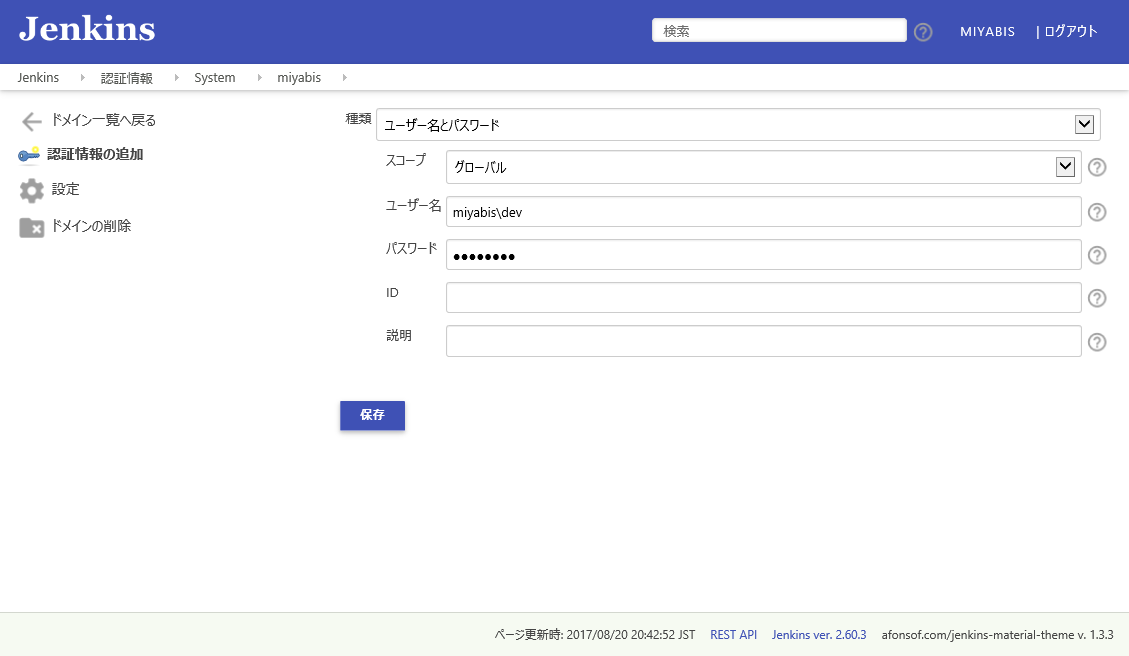The image size is (1129, 656).
Task: Click the ユーザー名 field containing miyabis\dev
Action: pos(763,212)
